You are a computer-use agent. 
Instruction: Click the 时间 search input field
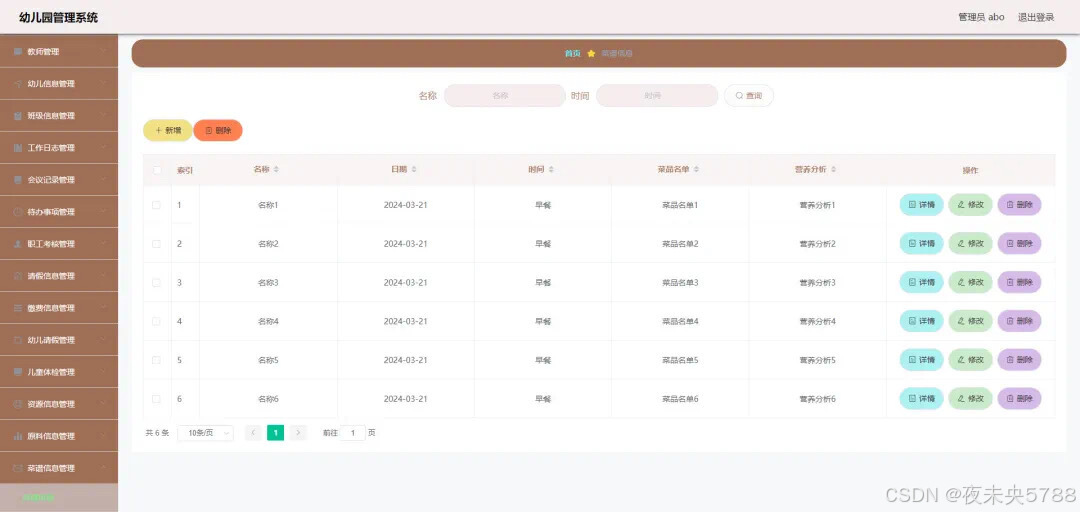click(x=657, y=96)
